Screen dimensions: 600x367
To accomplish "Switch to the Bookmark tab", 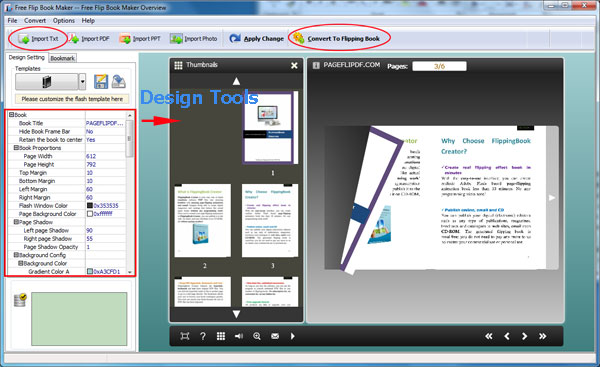I will pos(62,58).
